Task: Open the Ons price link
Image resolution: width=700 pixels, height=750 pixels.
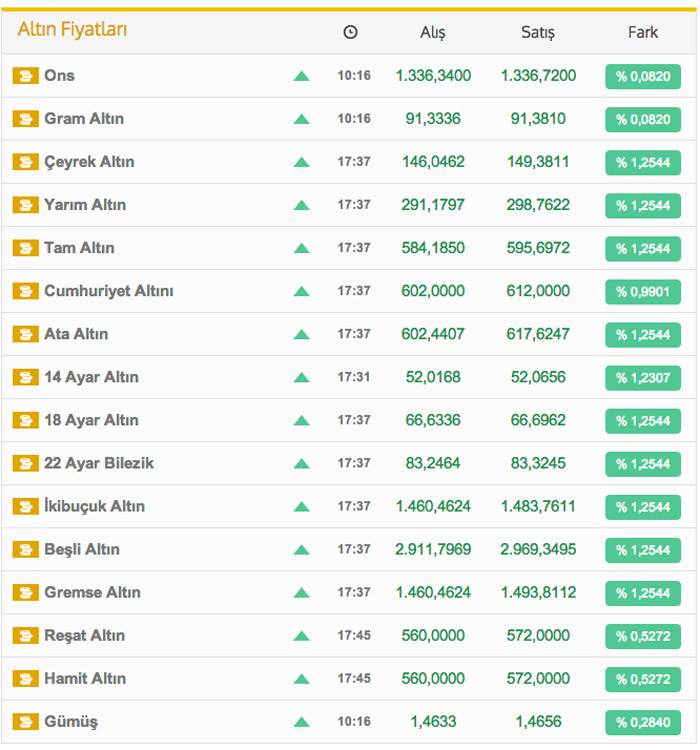Action: (x=59, y=76)
